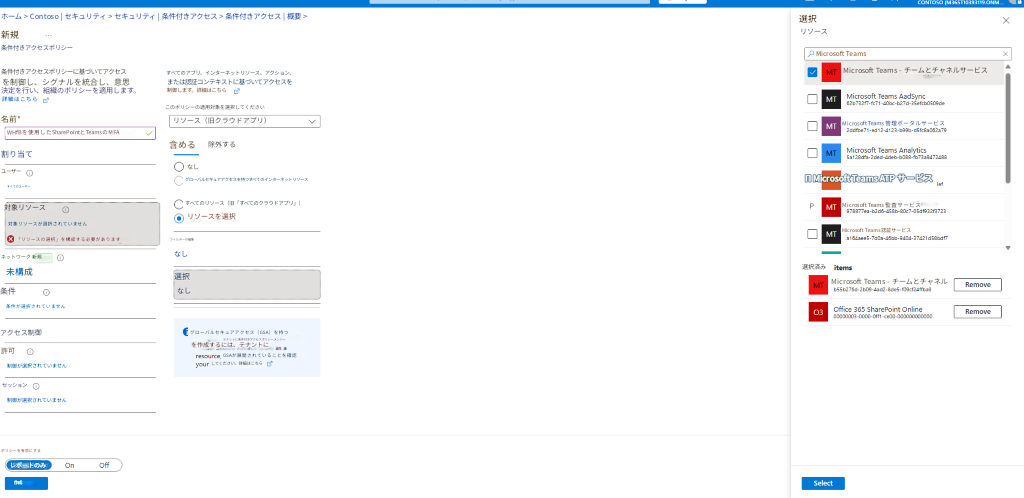
Task: Open the 許可 制御が選択されていません link
Action: (37, 366)
